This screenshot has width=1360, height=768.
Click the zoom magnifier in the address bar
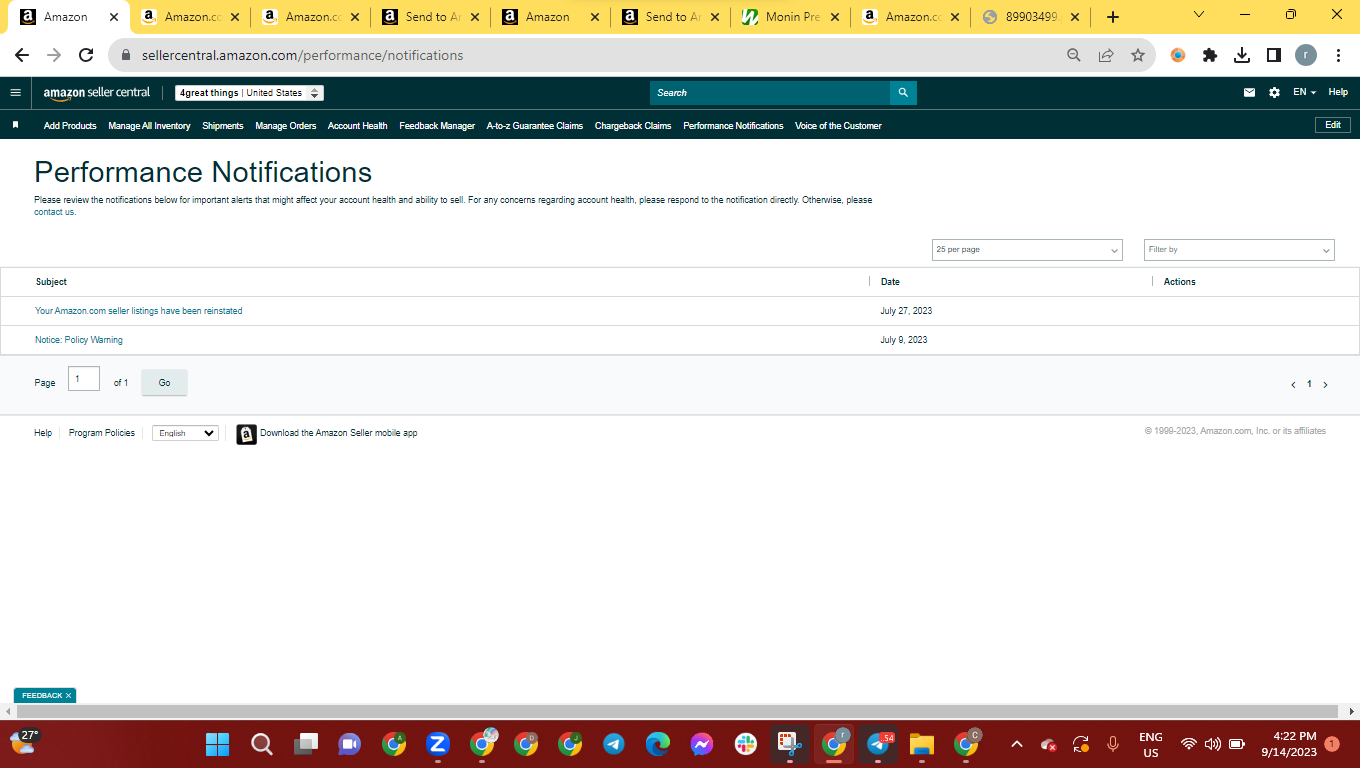pos(1074,55)
